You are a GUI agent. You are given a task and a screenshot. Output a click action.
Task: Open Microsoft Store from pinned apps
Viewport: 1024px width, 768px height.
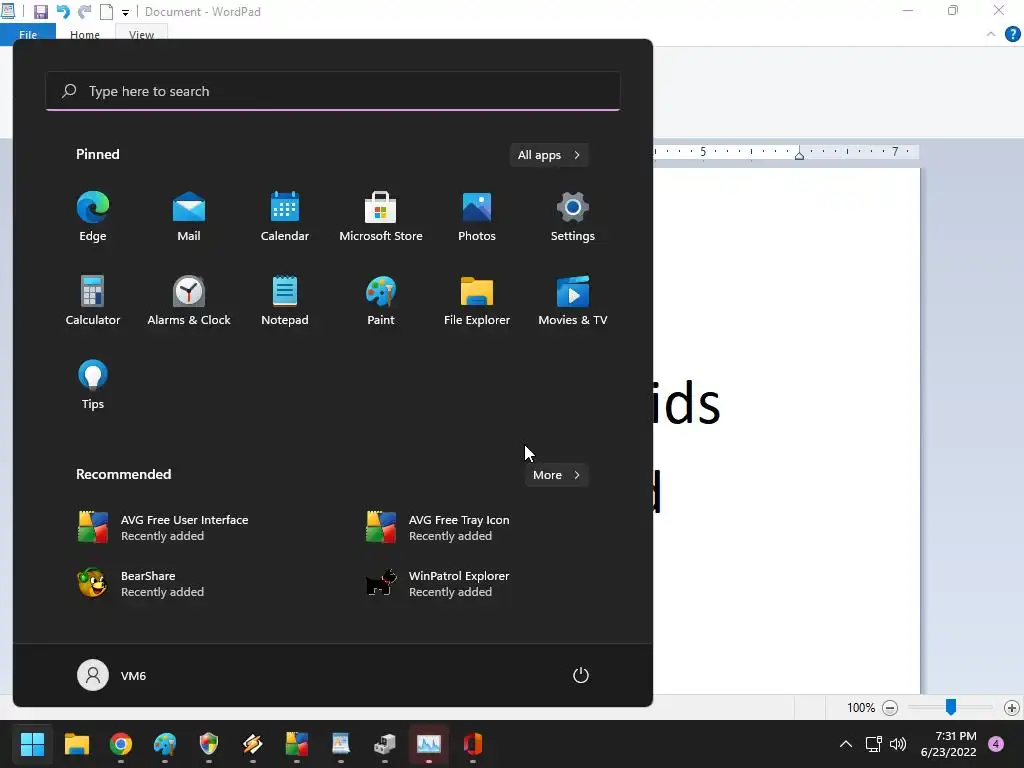point(381,216)
